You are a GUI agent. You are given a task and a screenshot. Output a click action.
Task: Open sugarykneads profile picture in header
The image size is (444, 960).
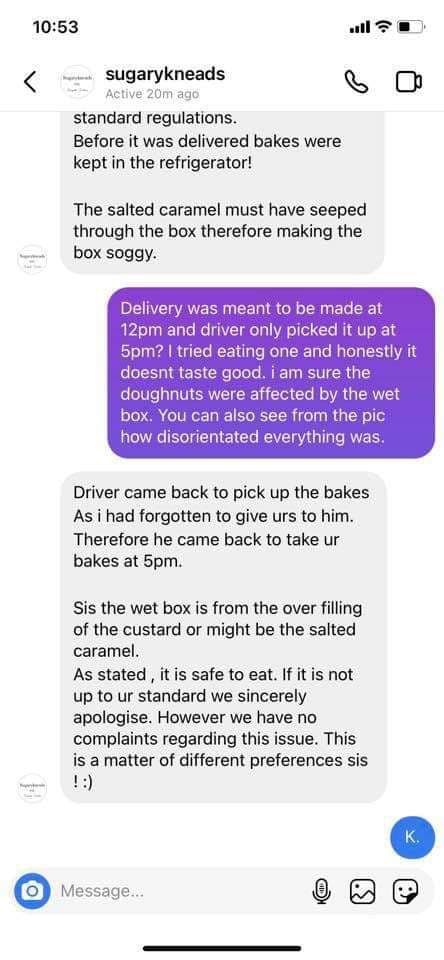[x=77, y=82]
